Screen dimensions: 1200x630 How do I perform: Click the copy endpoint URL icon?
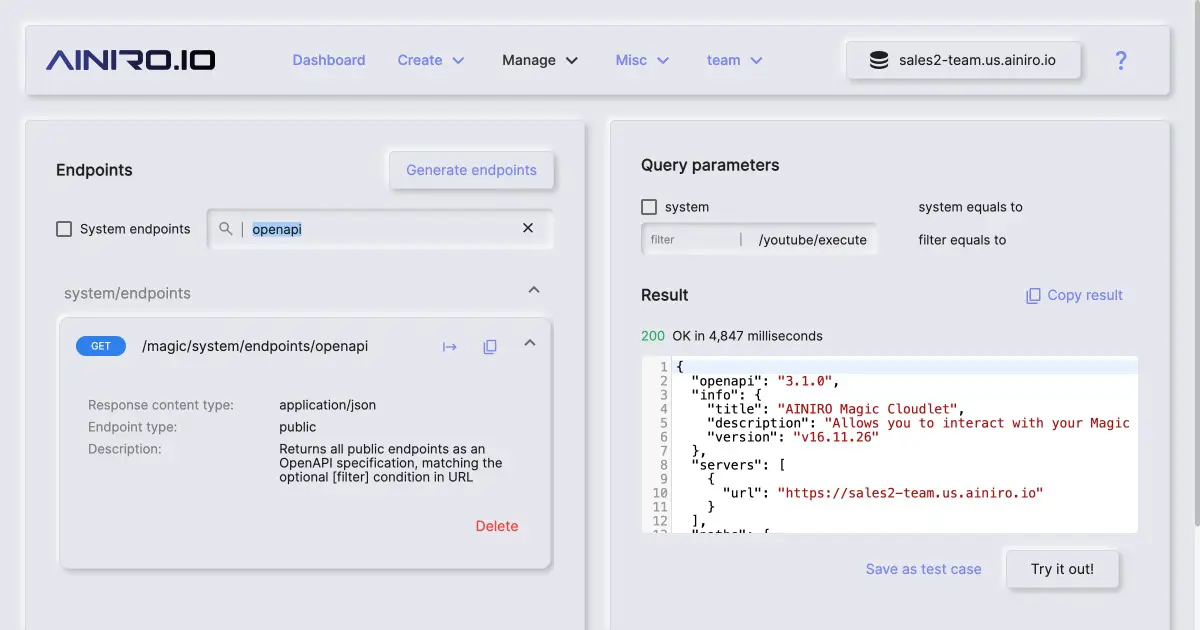(x=489, y=346)
